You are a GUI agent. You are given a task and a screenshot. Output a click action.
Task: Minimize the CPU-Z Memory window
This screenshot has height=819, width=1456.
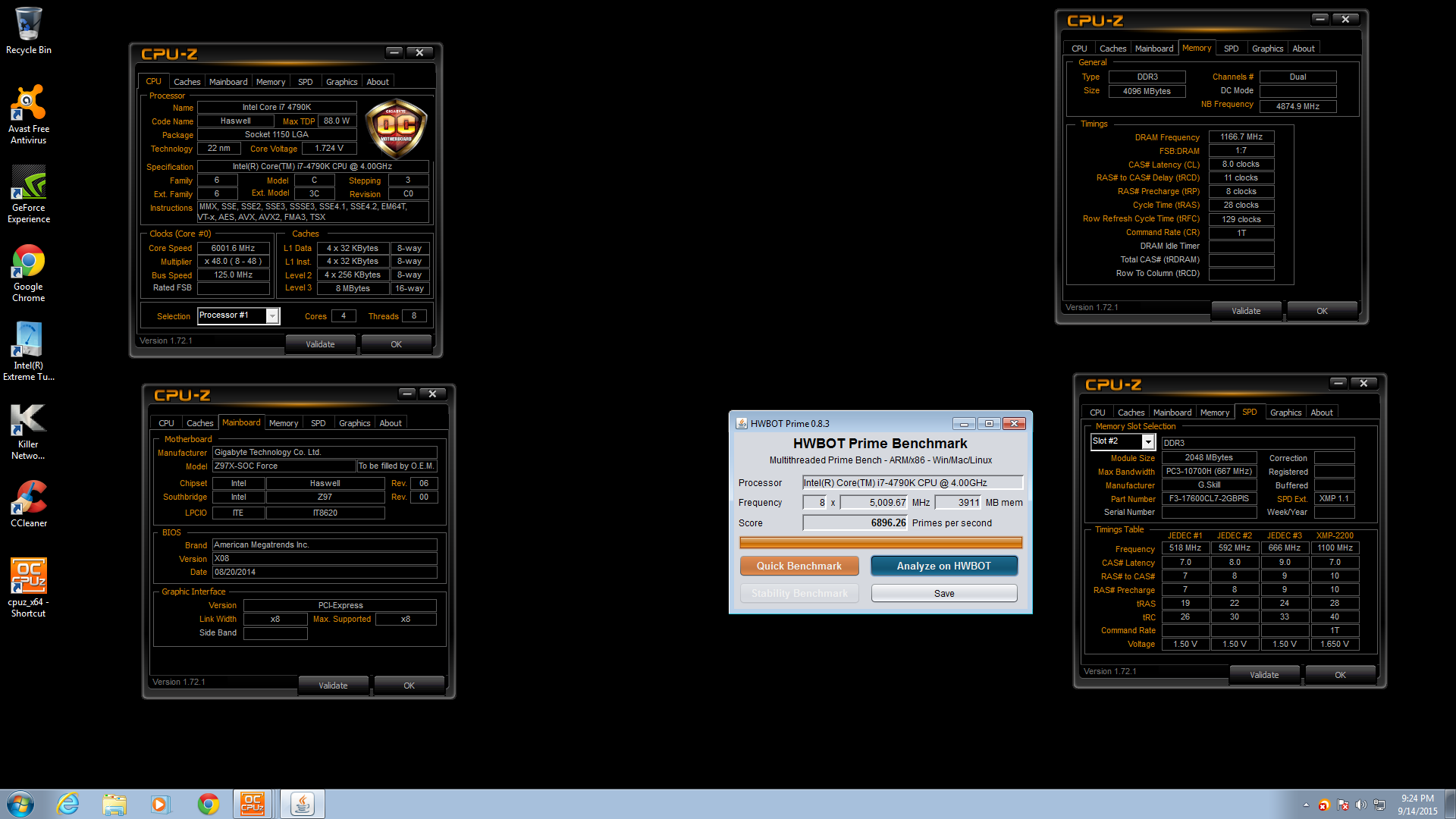click(x=1320, y=19)
